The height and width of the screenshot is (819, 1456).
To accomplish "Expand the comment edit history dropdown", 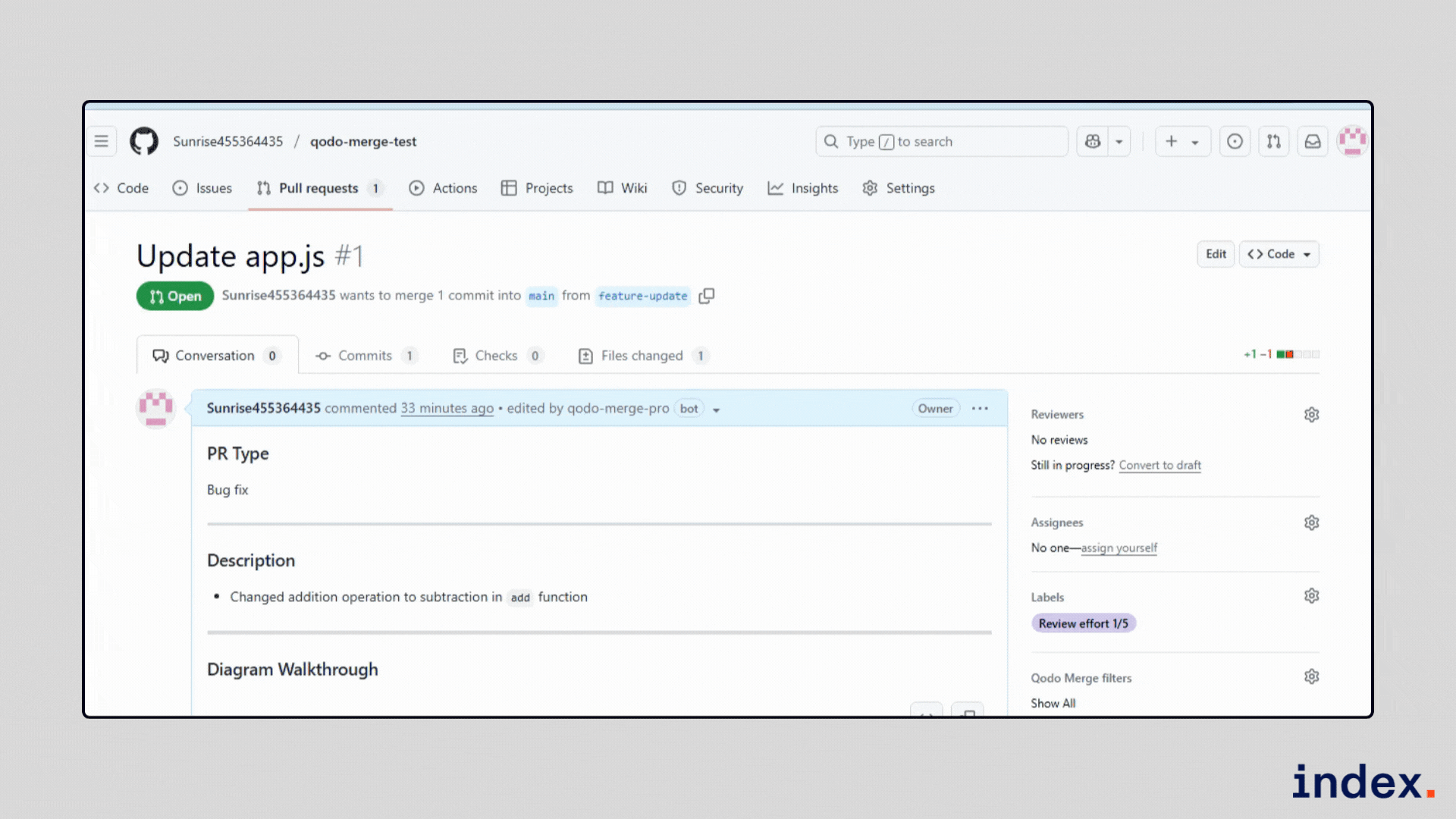I will pos(716,409).
